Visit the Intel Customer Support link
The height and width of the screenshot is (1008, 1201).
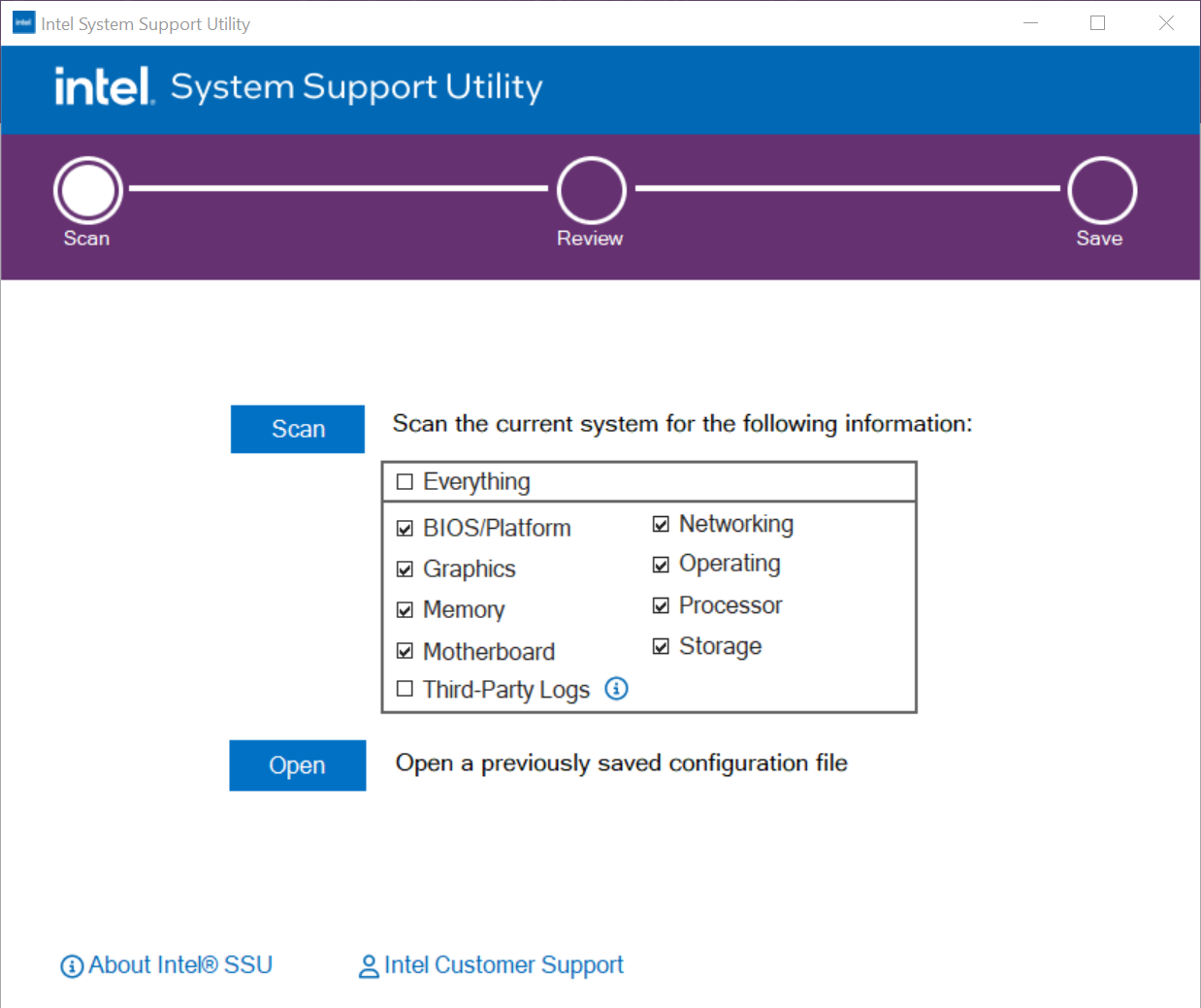[x=503, y=965]
